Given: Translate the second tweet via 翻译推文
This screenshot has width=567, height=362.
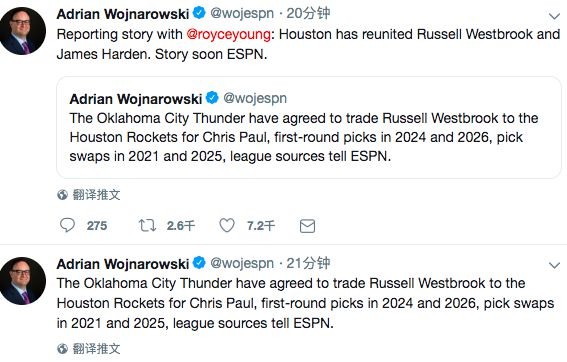Looking at the screenshot, I should (96, 349).
